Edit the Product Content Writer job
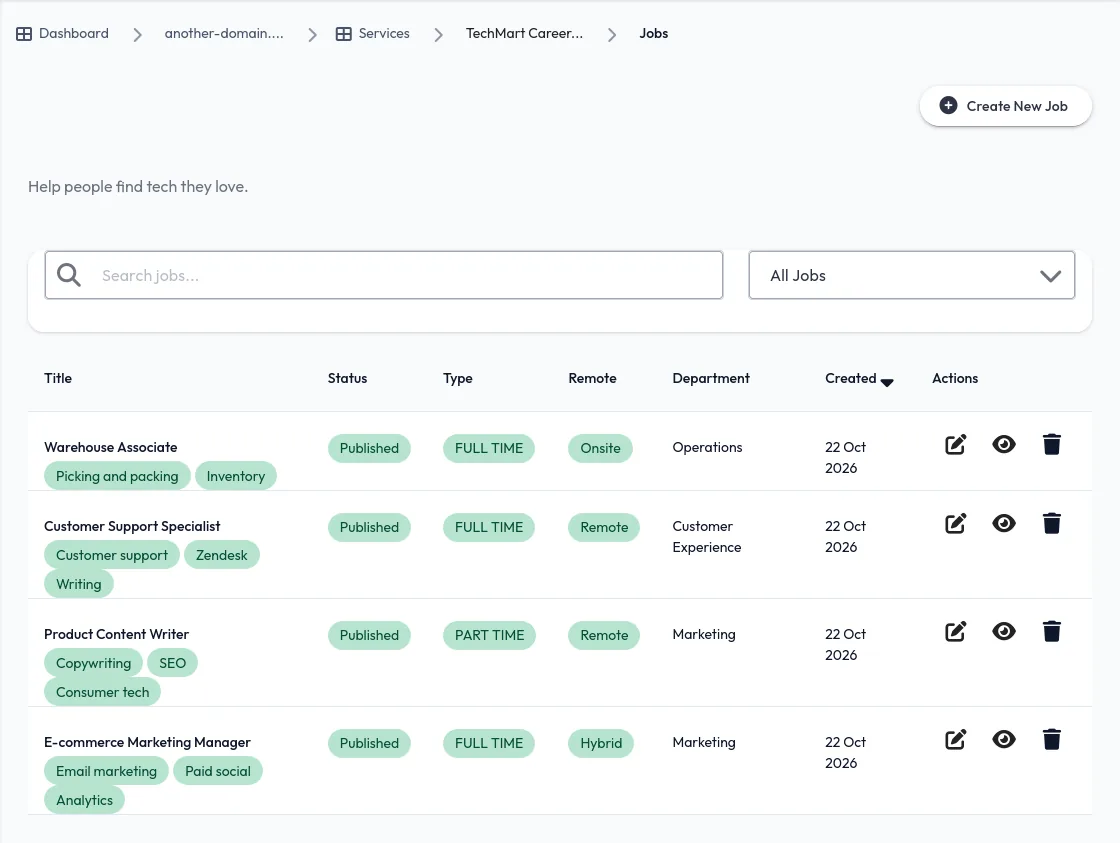Viewport: 1120px width, 843px height. (x=956, y=632)
